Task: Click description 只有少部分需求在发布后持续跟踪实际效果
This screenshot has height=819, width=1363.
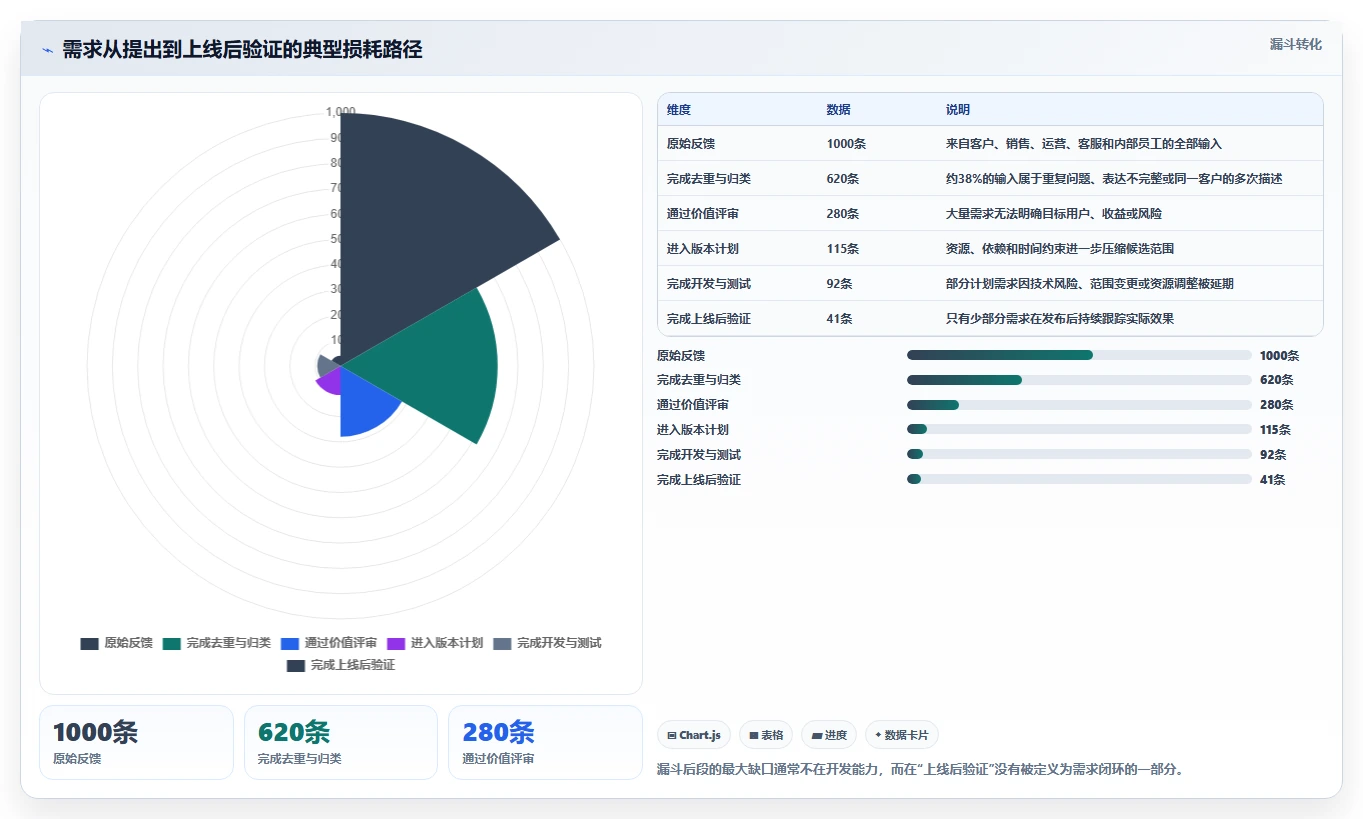Action: click(1060, 319)
